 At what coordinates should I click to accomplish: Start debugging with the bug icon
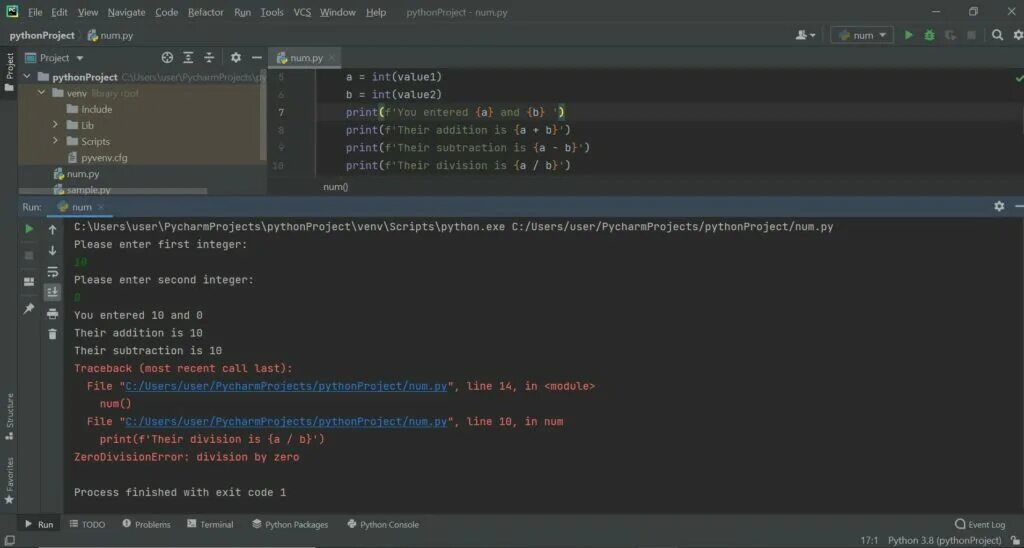coord(929,35)
